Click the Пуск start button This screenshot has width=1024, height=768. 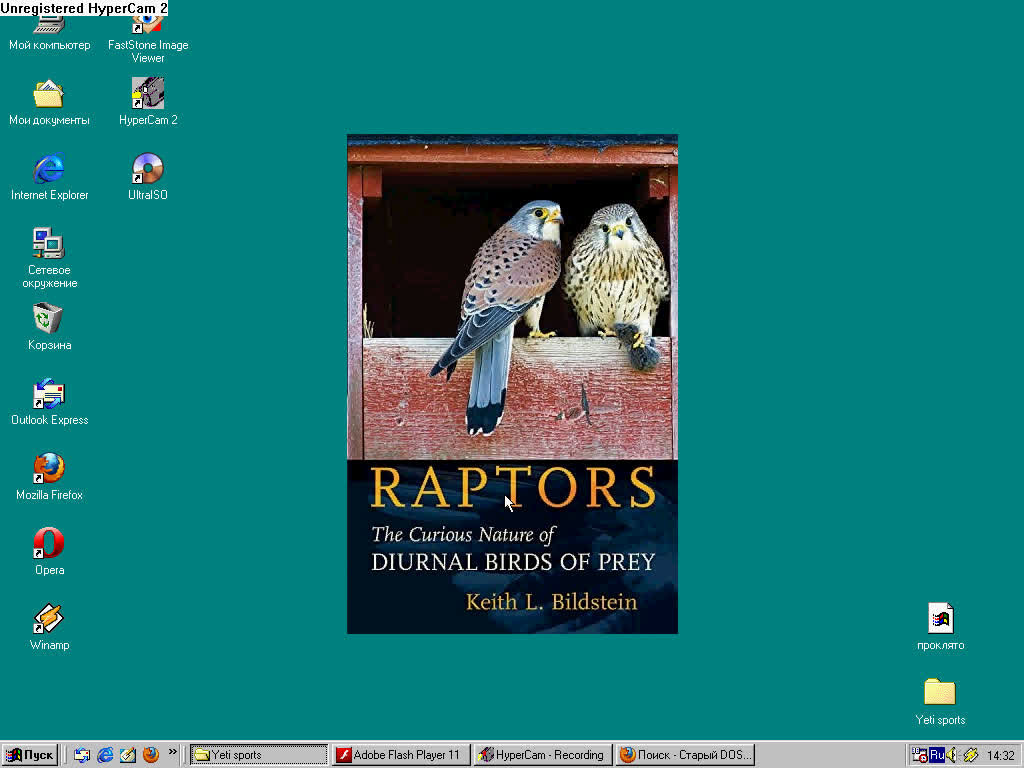coord(31,755)
